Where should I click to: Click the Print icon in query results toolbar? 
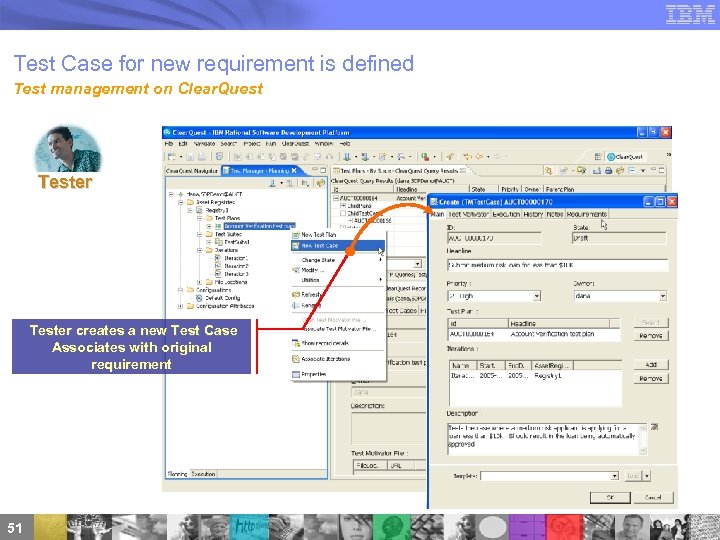(x=608, y=171)
